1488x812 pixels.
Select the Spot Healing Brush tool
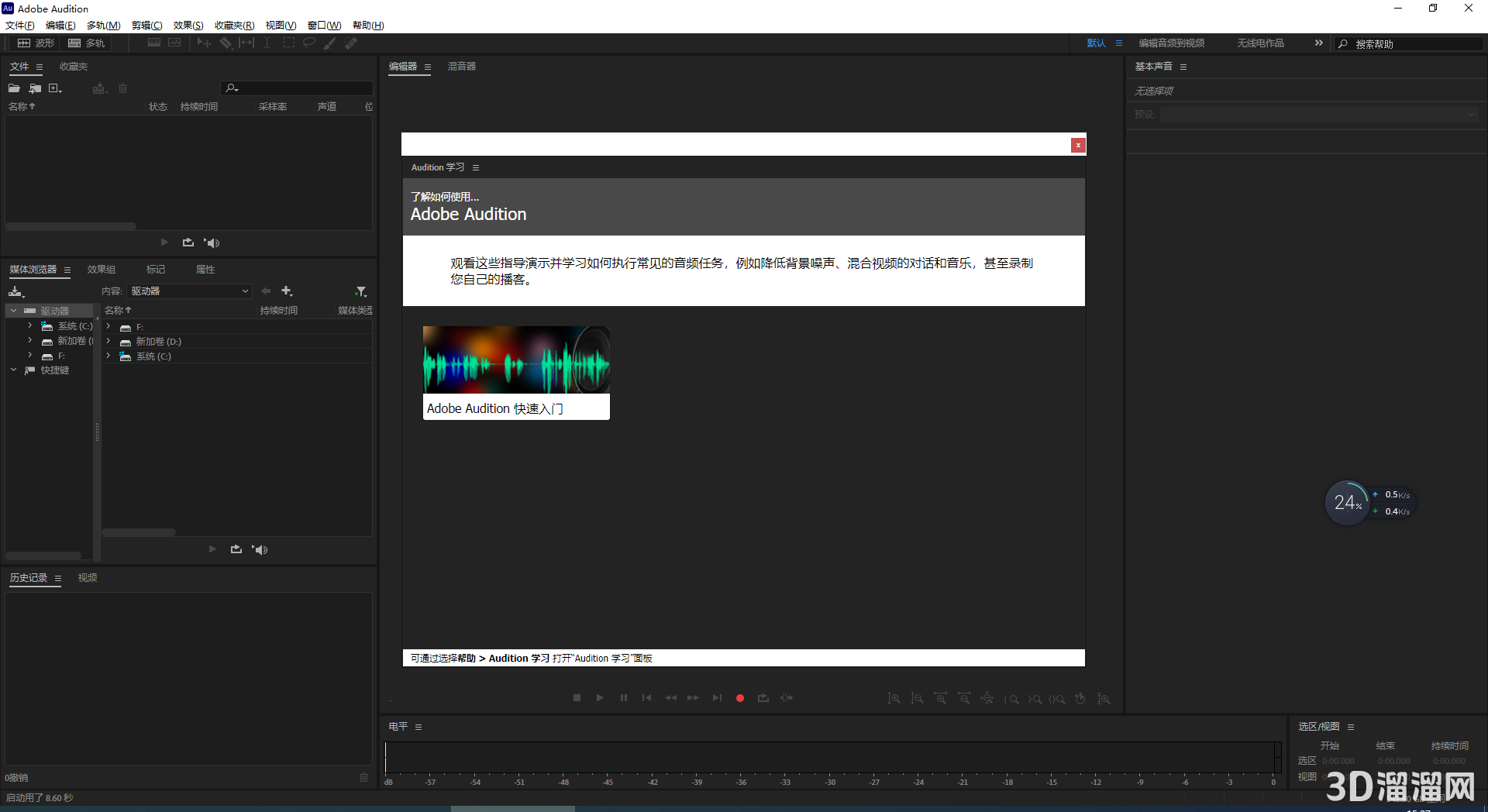(x=350, y=43)
